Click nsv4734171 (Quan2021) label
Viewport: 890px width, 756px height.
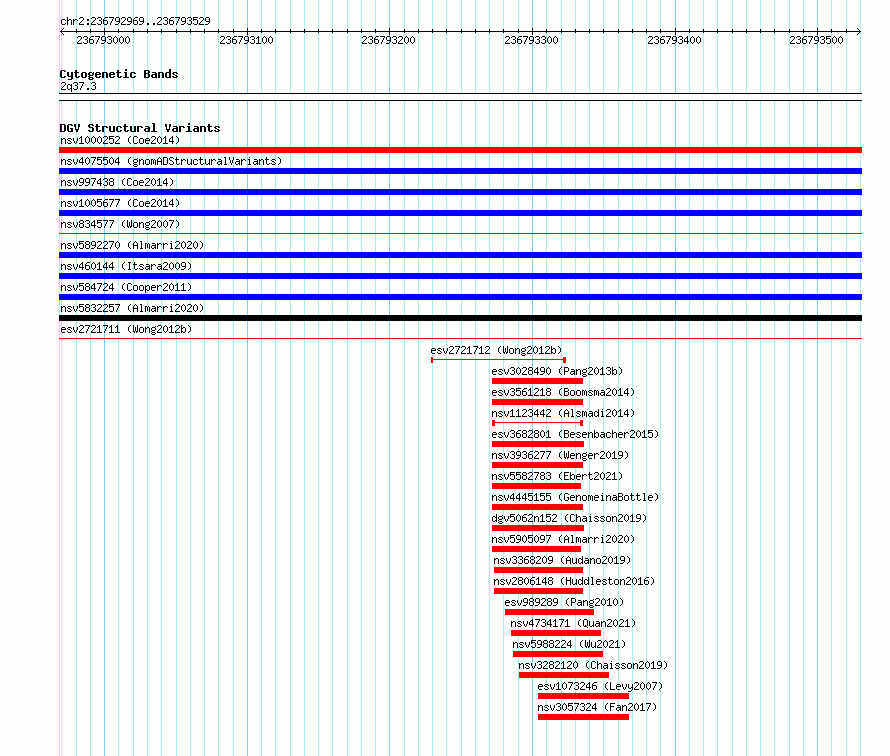[x=573, y=623]
